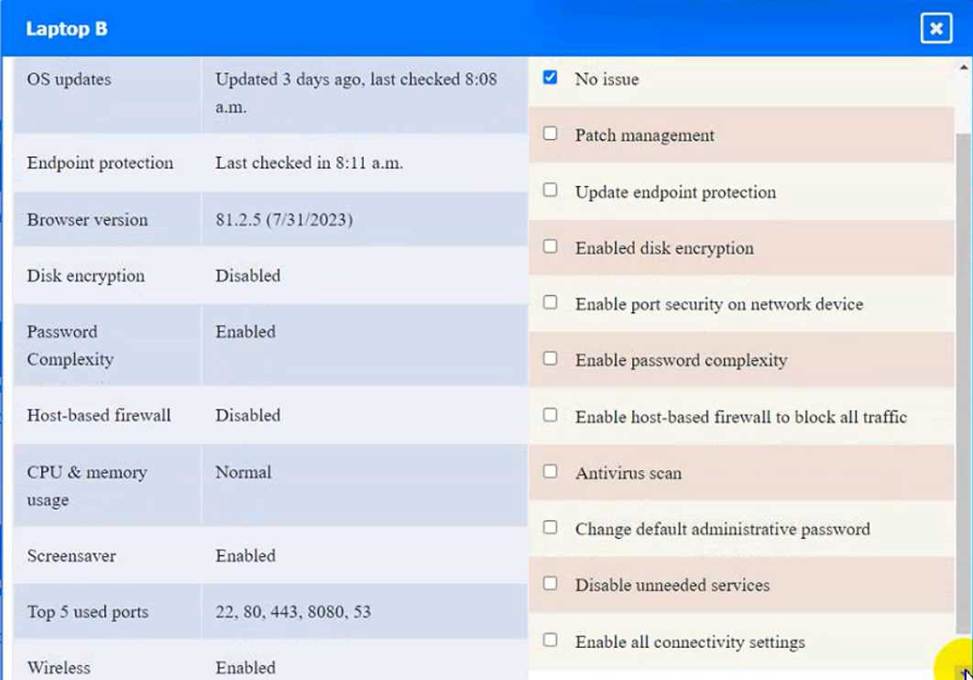Click the OS updates row label

[x=69, y=79]
